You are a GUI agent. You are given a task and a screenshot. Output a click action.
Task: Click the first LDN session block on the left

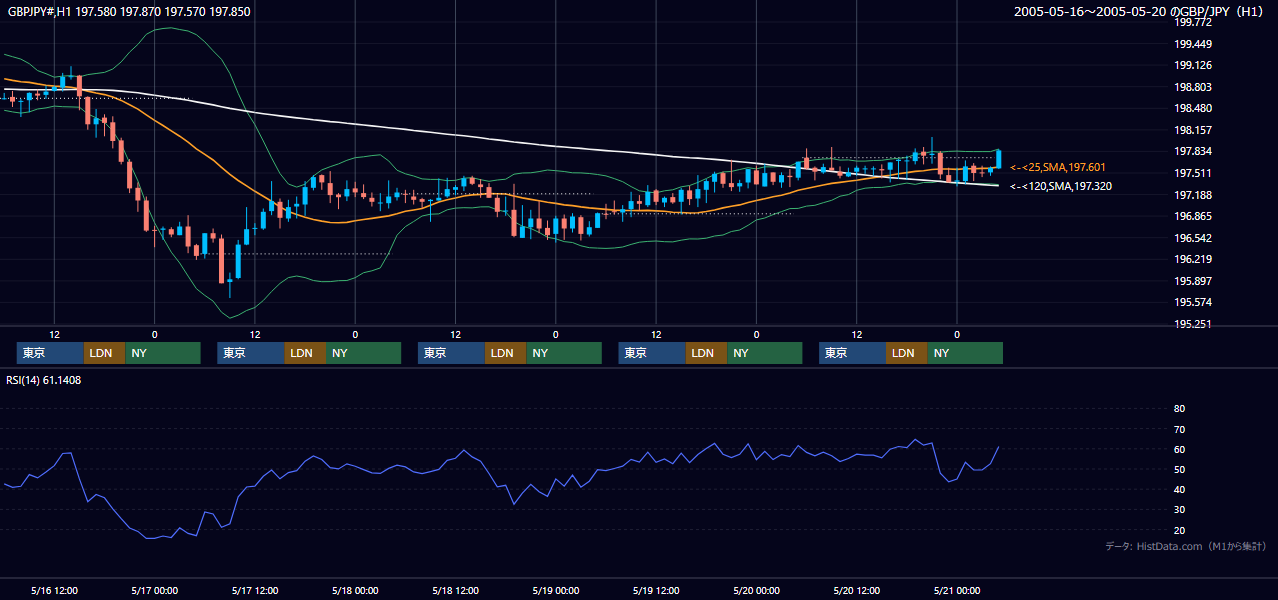coord(104,353)
